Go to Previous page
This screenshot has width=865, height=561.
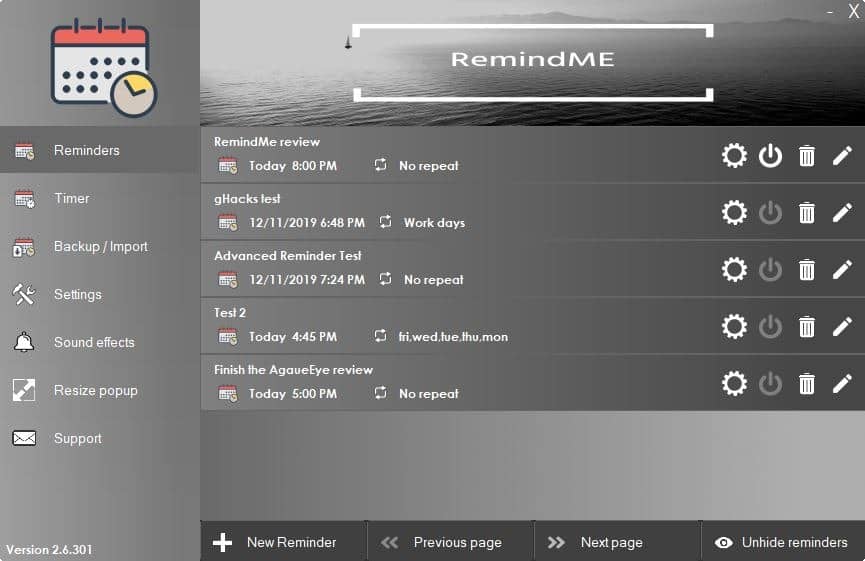point(451,542)
